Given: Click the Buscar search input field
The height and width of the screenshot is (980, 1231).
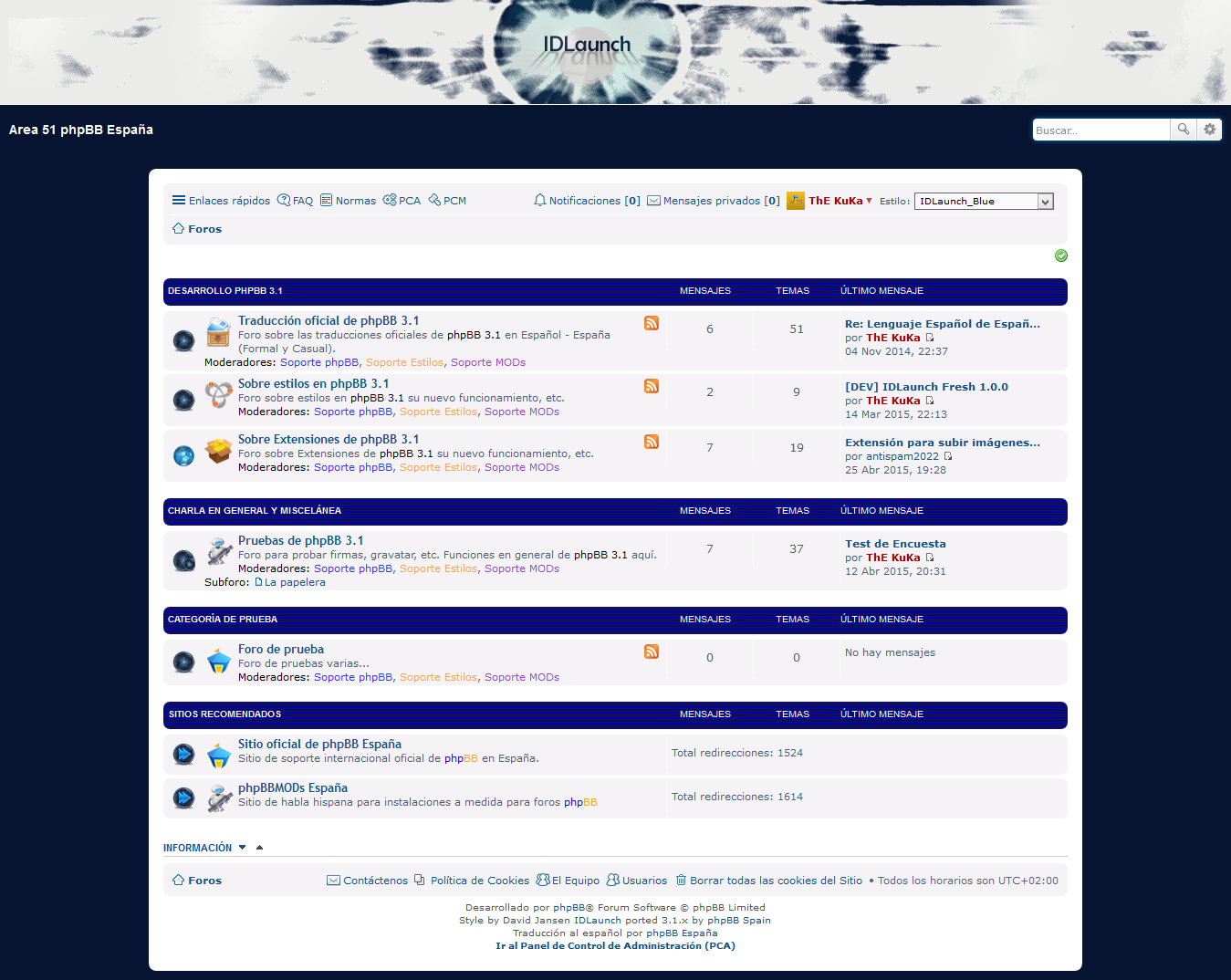Looking at the screenshot, I should [x=1101, y=130].
